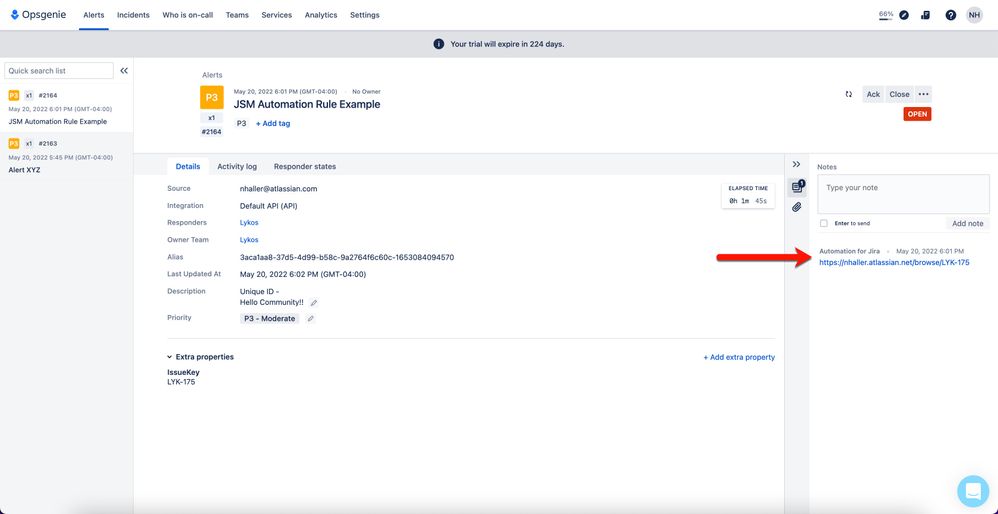Click the elapsed time box

coord(748,195)
